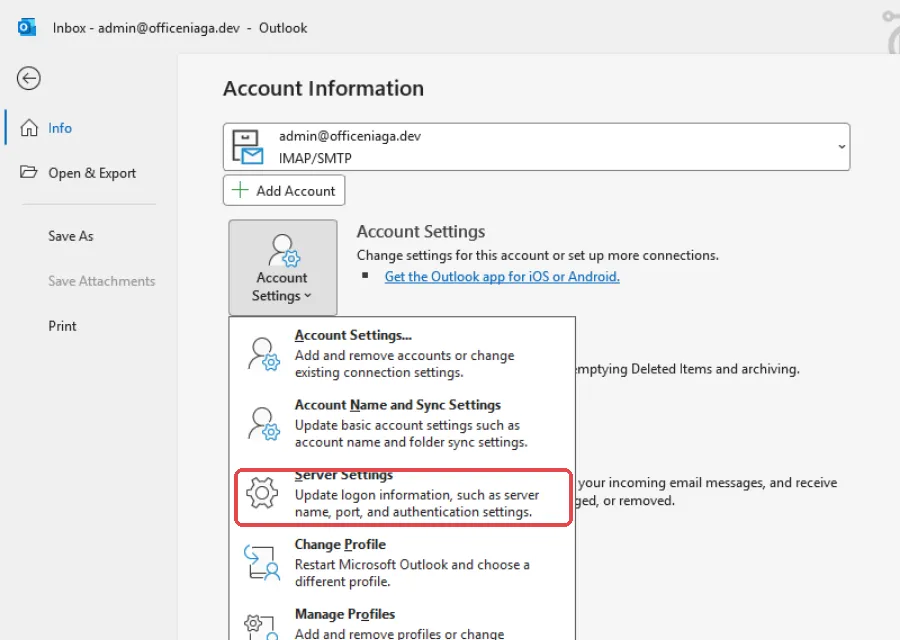Click the Info home icon
This screenshot has height=640, width=900.
(29, 127)
